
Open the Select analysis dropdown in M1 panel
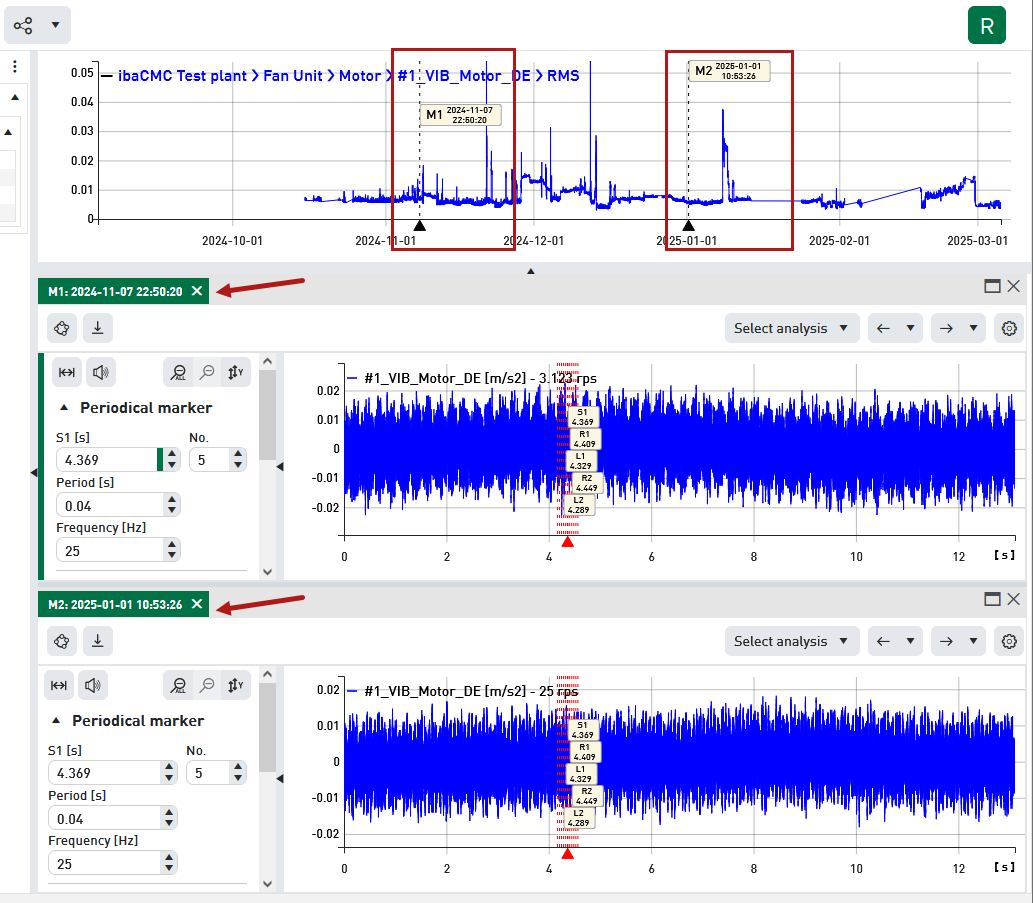click(x=791, y=328)
